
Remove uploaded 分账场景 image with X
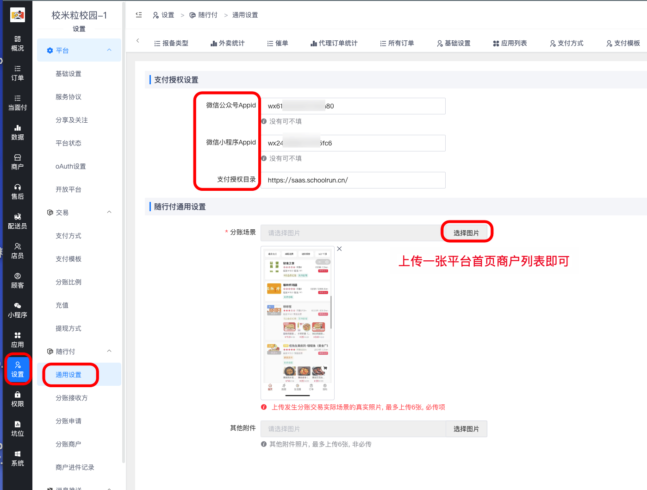[x=339, y=248]
